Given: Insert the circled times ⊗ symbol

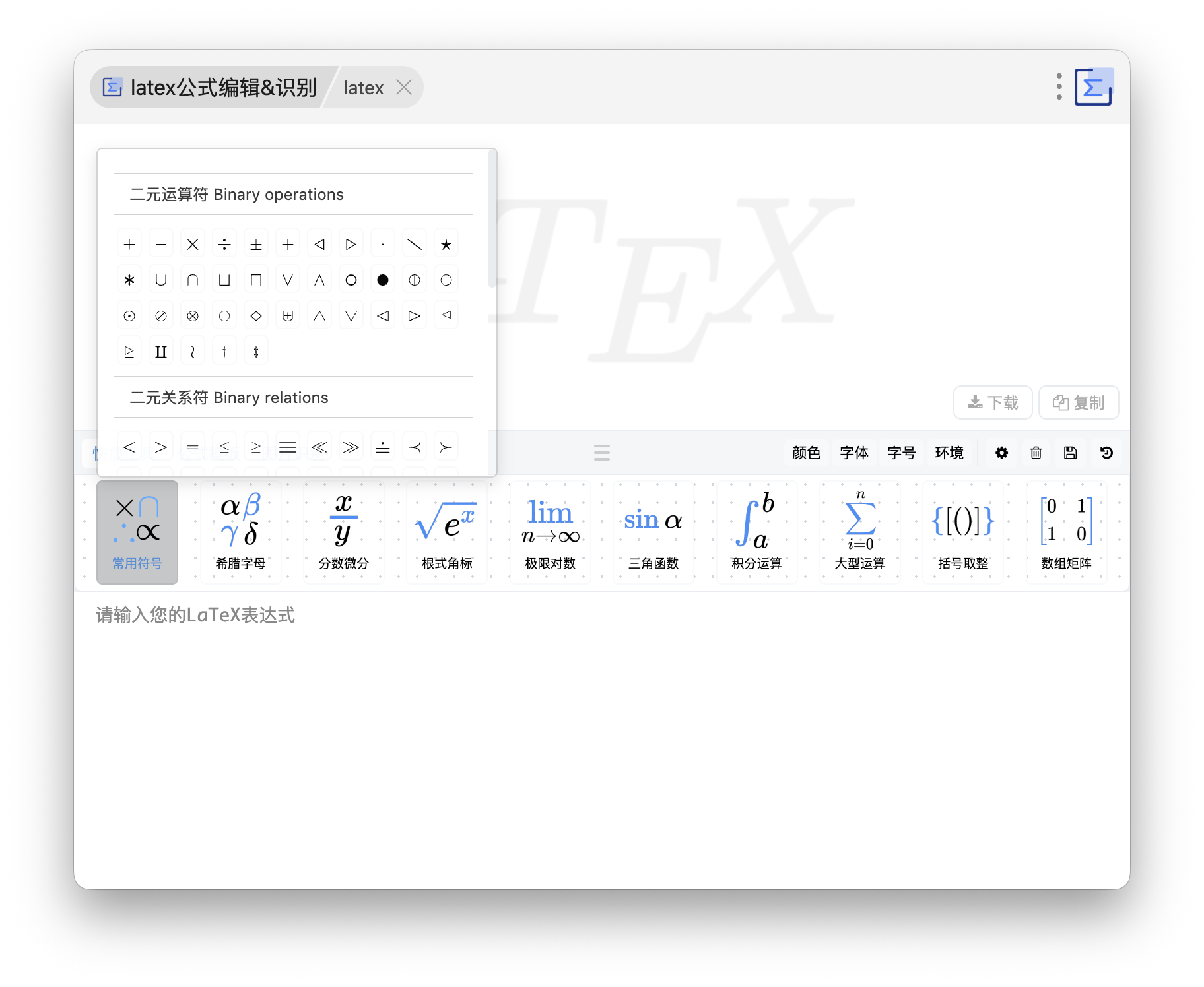Looking at the screenshot, I should point(193,316).
